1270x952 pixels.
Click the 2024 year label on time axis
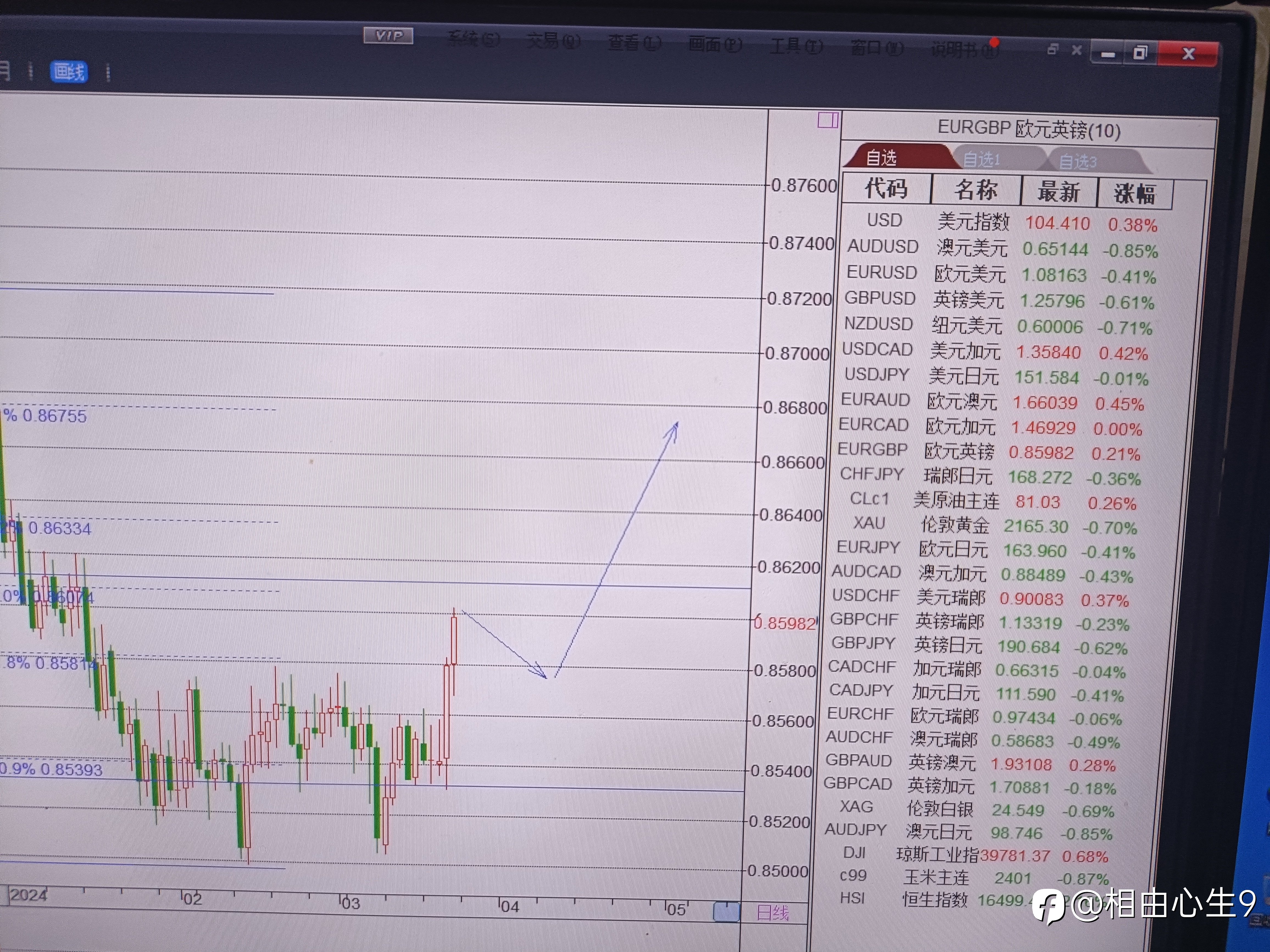(x=29, y=895)
